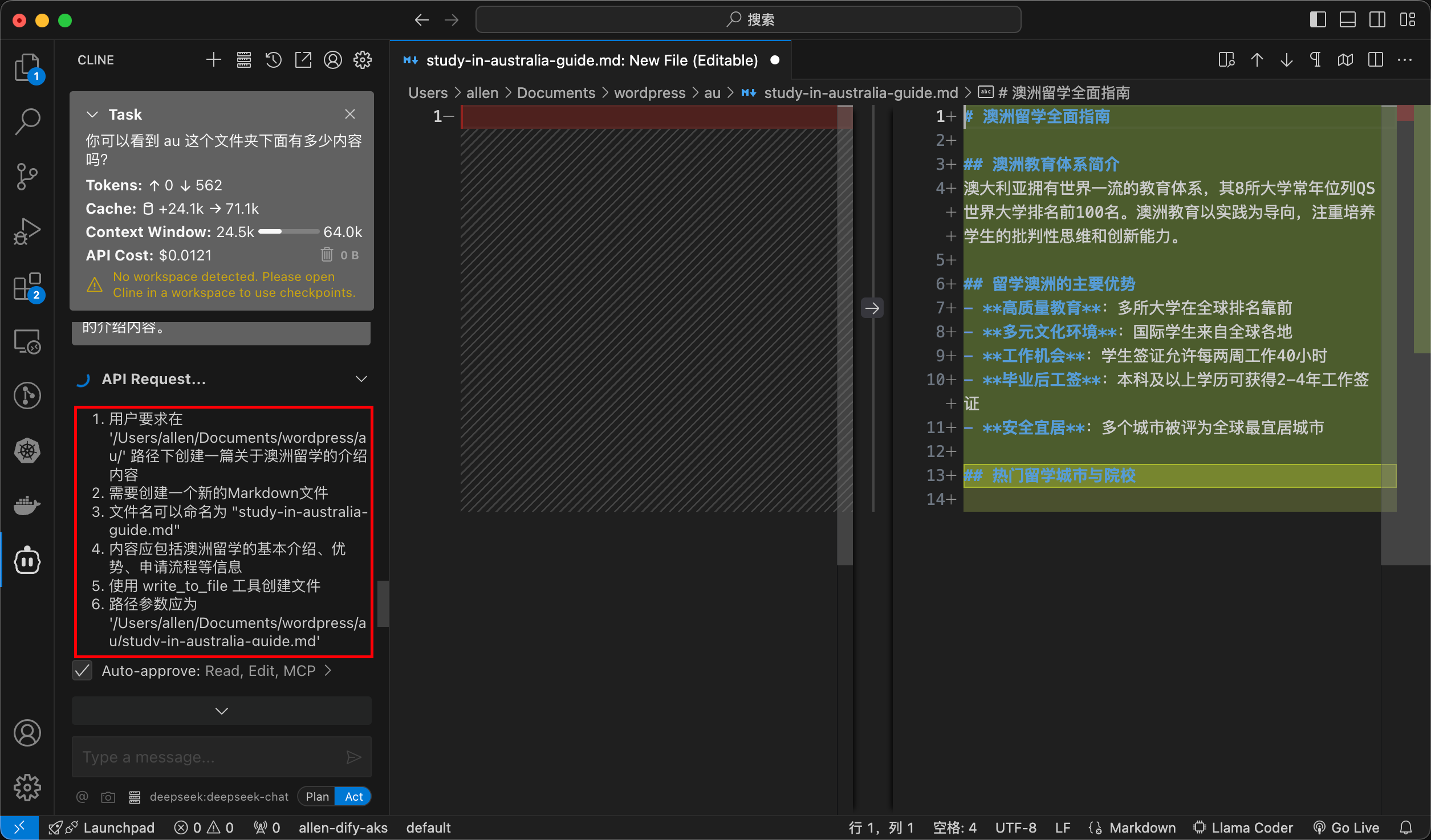Click the top search command bar
The height and width of the screenshot is (840, 1431).
[x=748, y=19]
